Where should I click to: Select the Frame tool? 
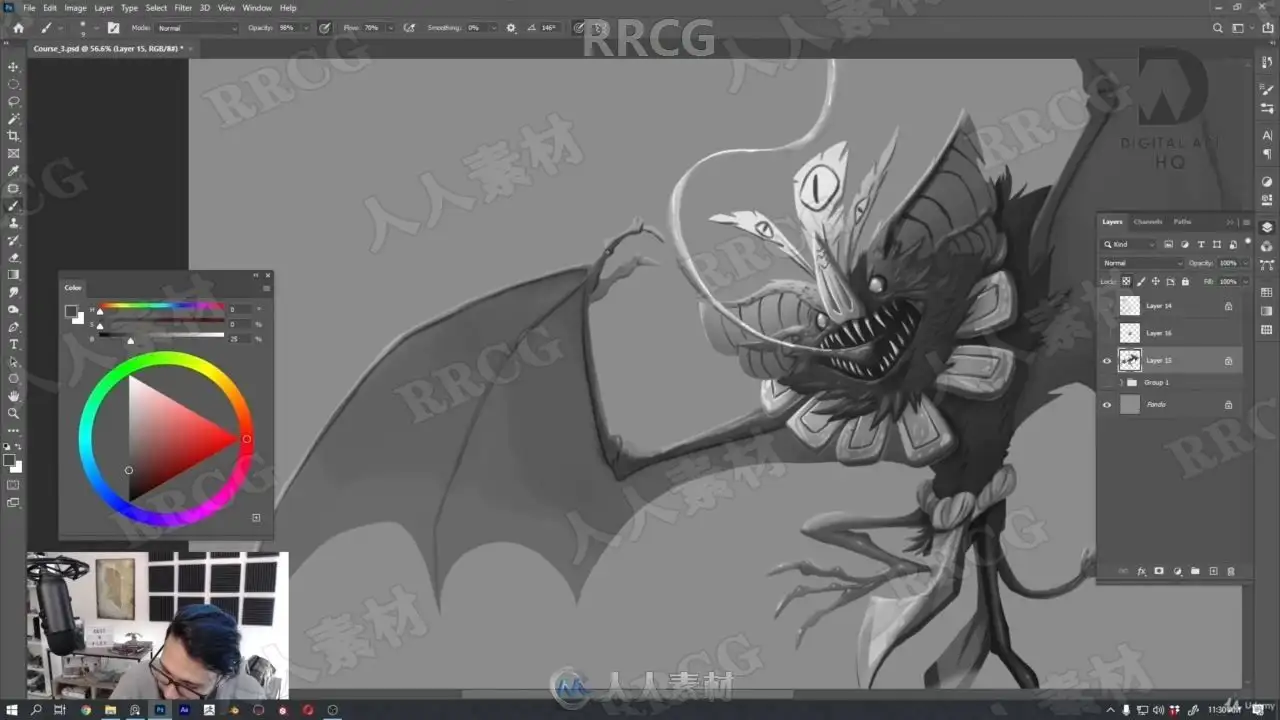[x=13, y=153]
